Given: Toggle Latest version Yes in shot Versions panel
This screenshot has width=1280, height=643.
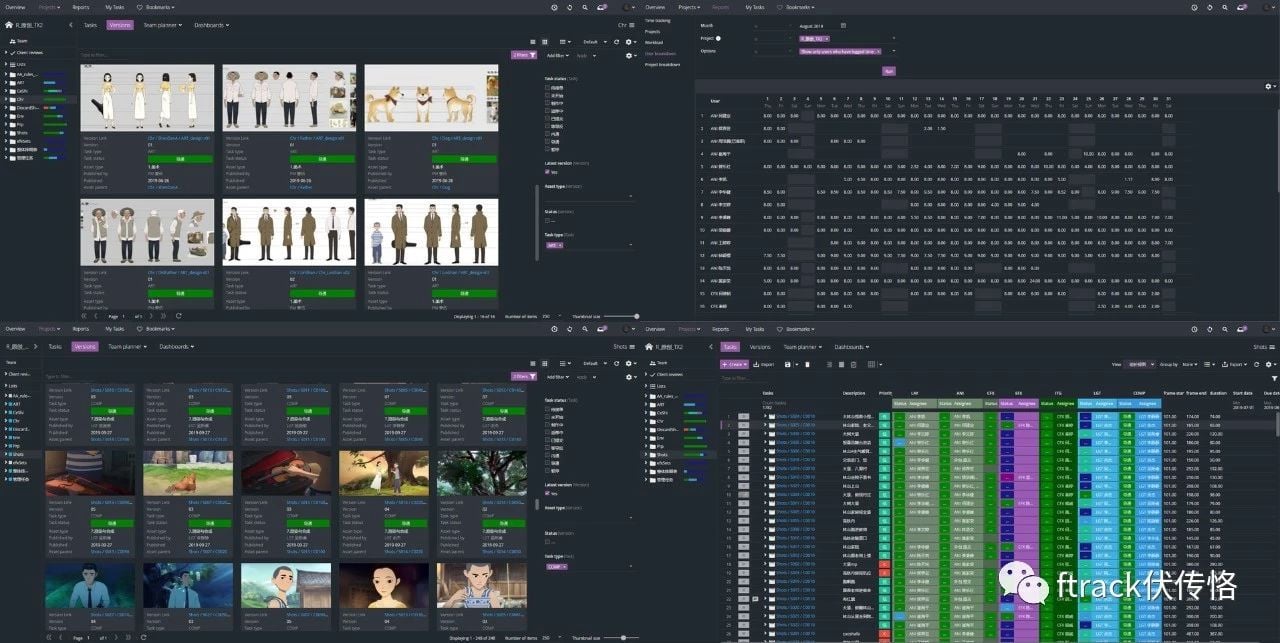Looking at the screenshot, I should pyautogui.click(x=548, y=493).
